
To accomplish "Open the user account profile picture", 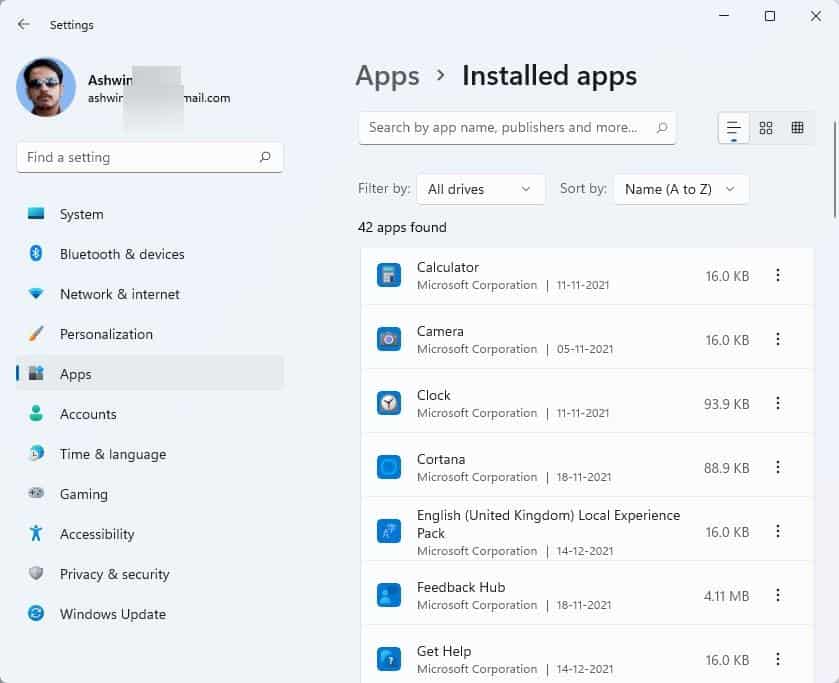I will coord(46,88).
